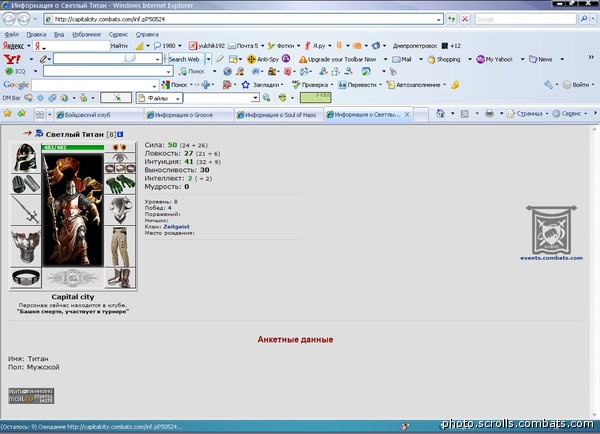Click the ICQ Поиск button
The width and height of the screenshot is (600, 434).
click(x=192, y=71)
